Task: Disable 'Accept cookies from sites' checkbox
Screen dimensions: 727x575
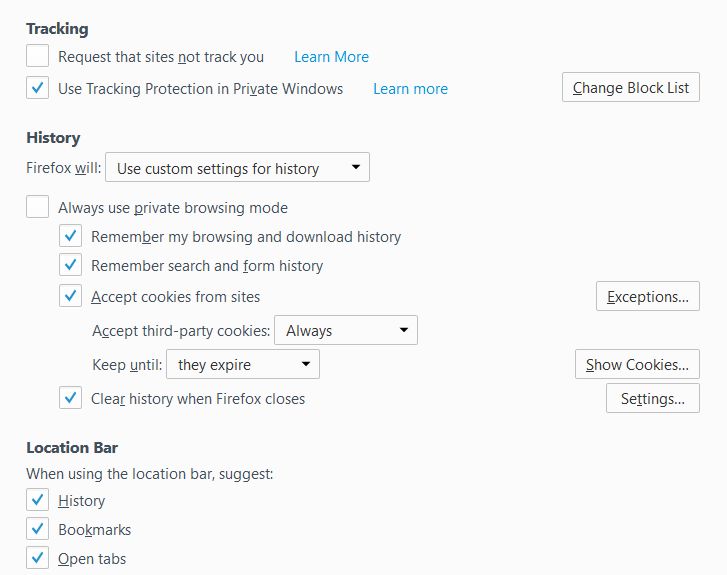Action: (x=70, y=296)
